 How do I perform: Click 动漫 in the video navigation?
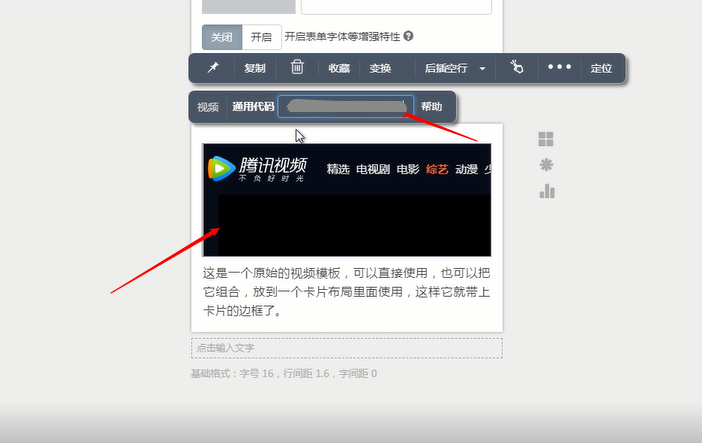467,169
